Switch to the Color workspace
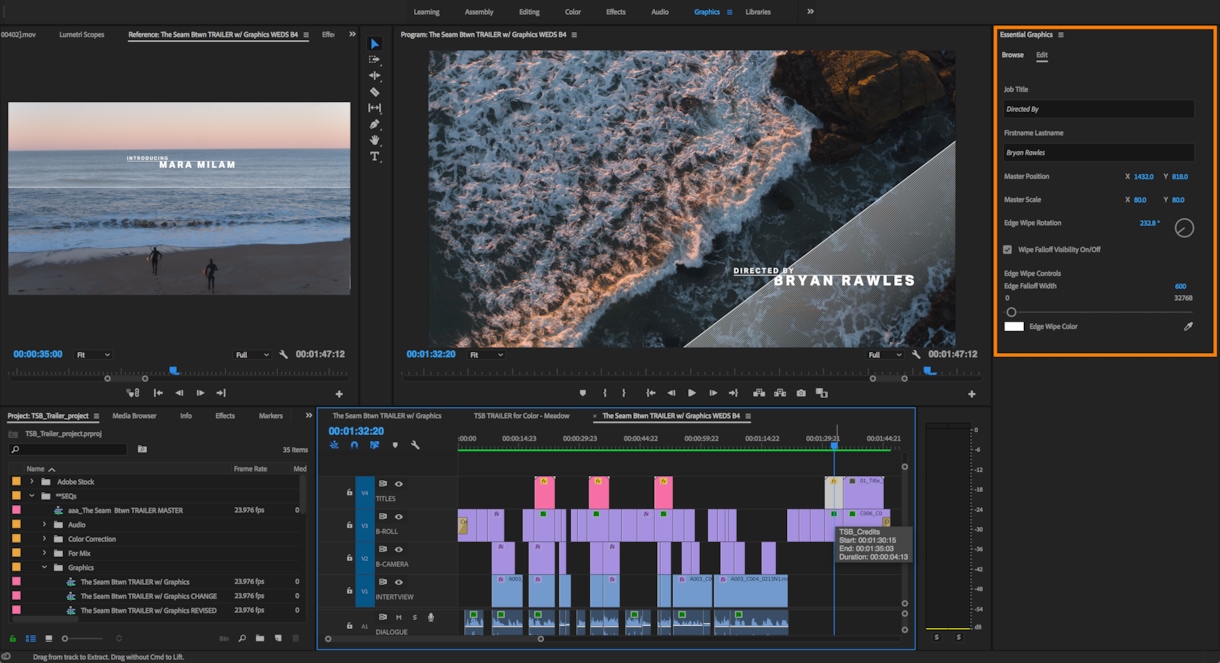The height and width of the screenshot is (663, 1220). (573, 12)
